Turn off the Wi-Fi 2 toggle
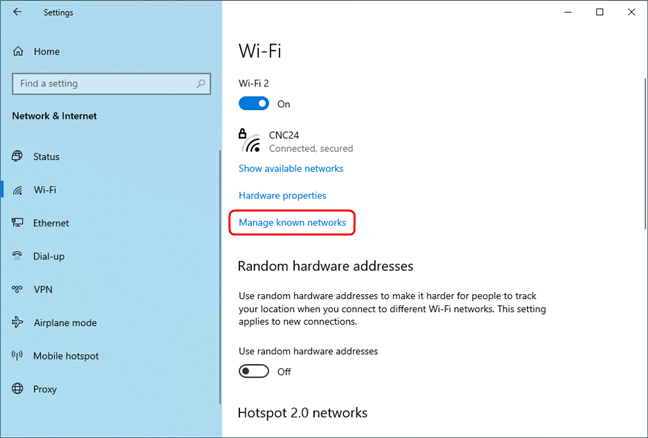This screenshot has width=648, height=438. click(x=254, y=104)
